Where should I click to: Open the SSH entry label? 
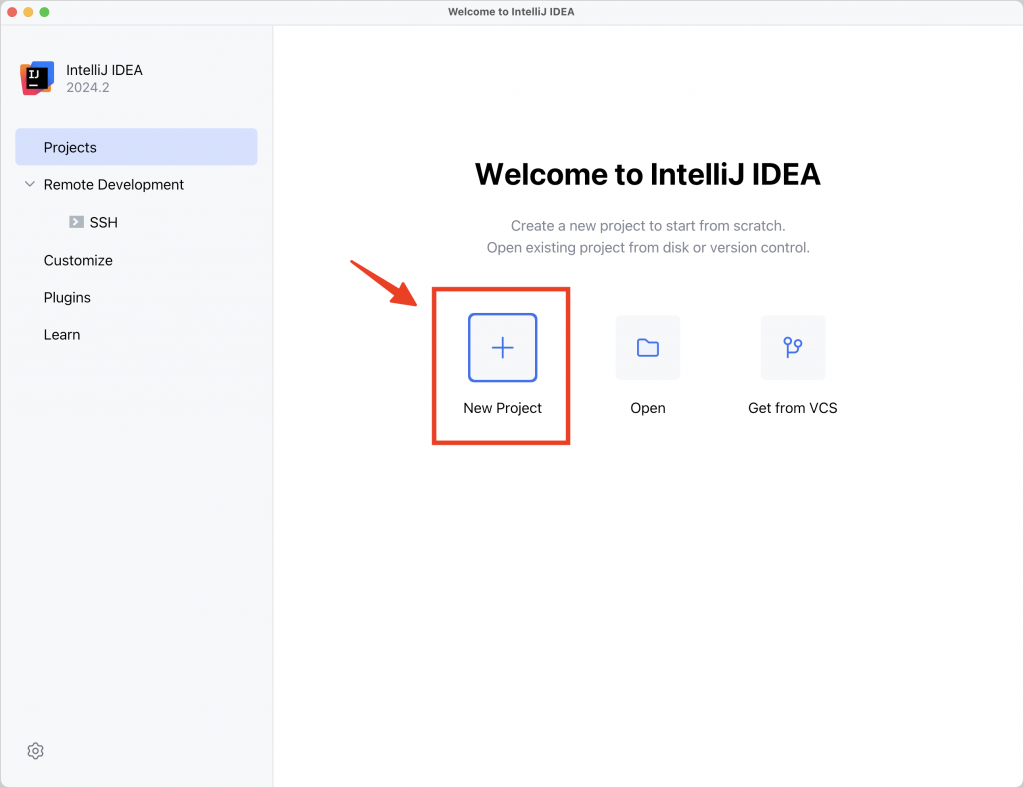[104, 223]
